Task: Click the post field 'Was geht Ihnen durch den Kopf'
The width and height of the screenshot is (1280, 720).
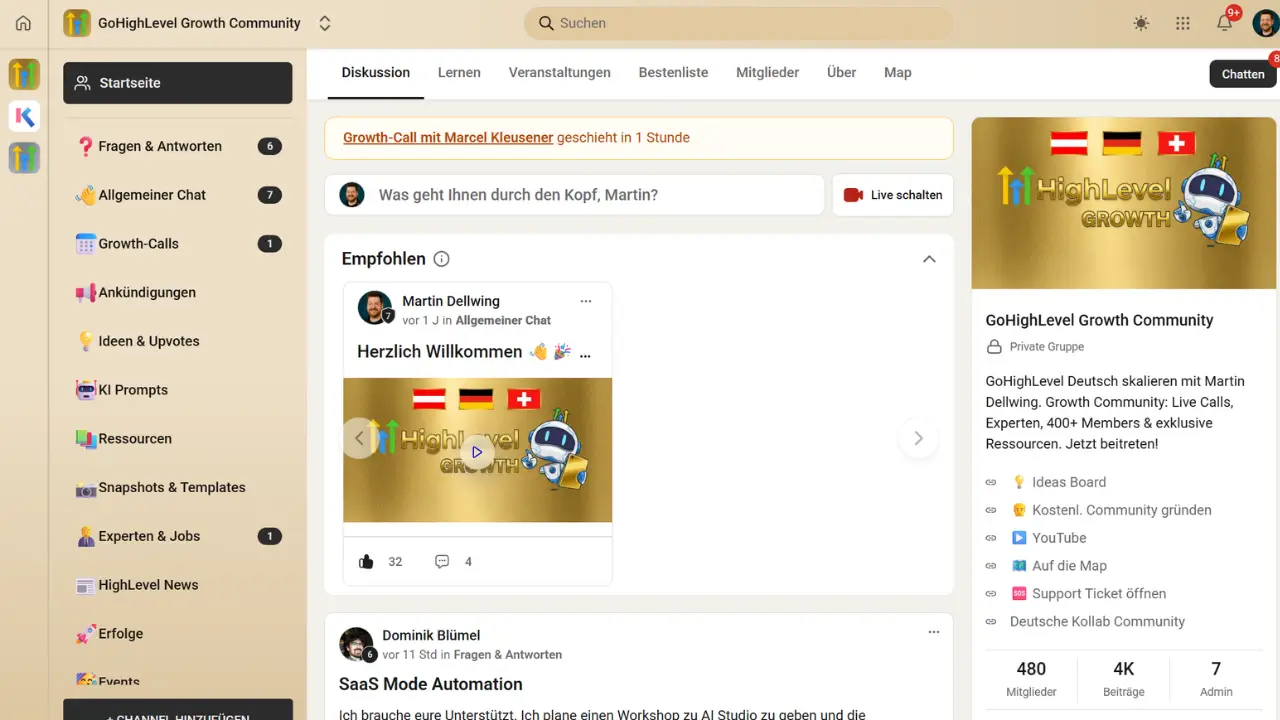Action: tap(574, 195)
